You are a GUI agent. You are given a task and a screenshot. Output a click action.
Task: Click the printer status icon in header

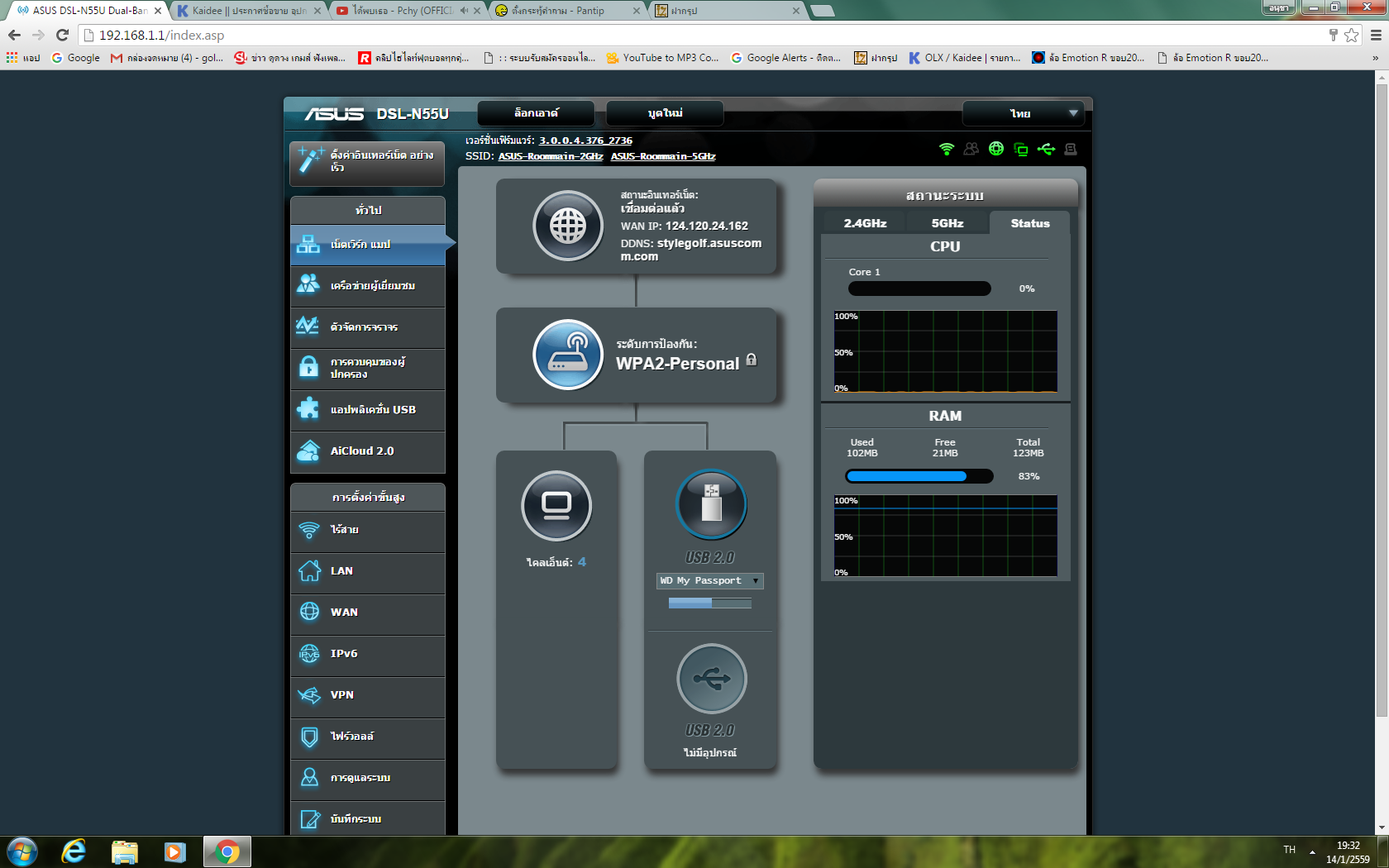click(1071, 149)
